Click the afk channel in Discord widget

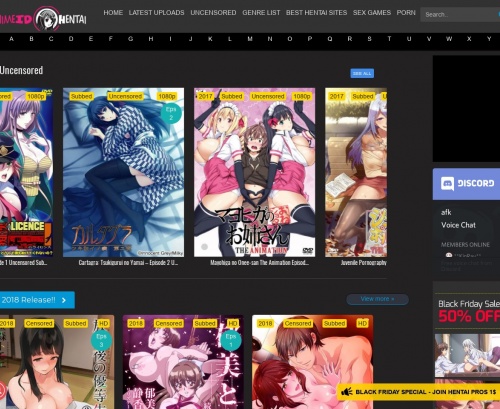446,212
